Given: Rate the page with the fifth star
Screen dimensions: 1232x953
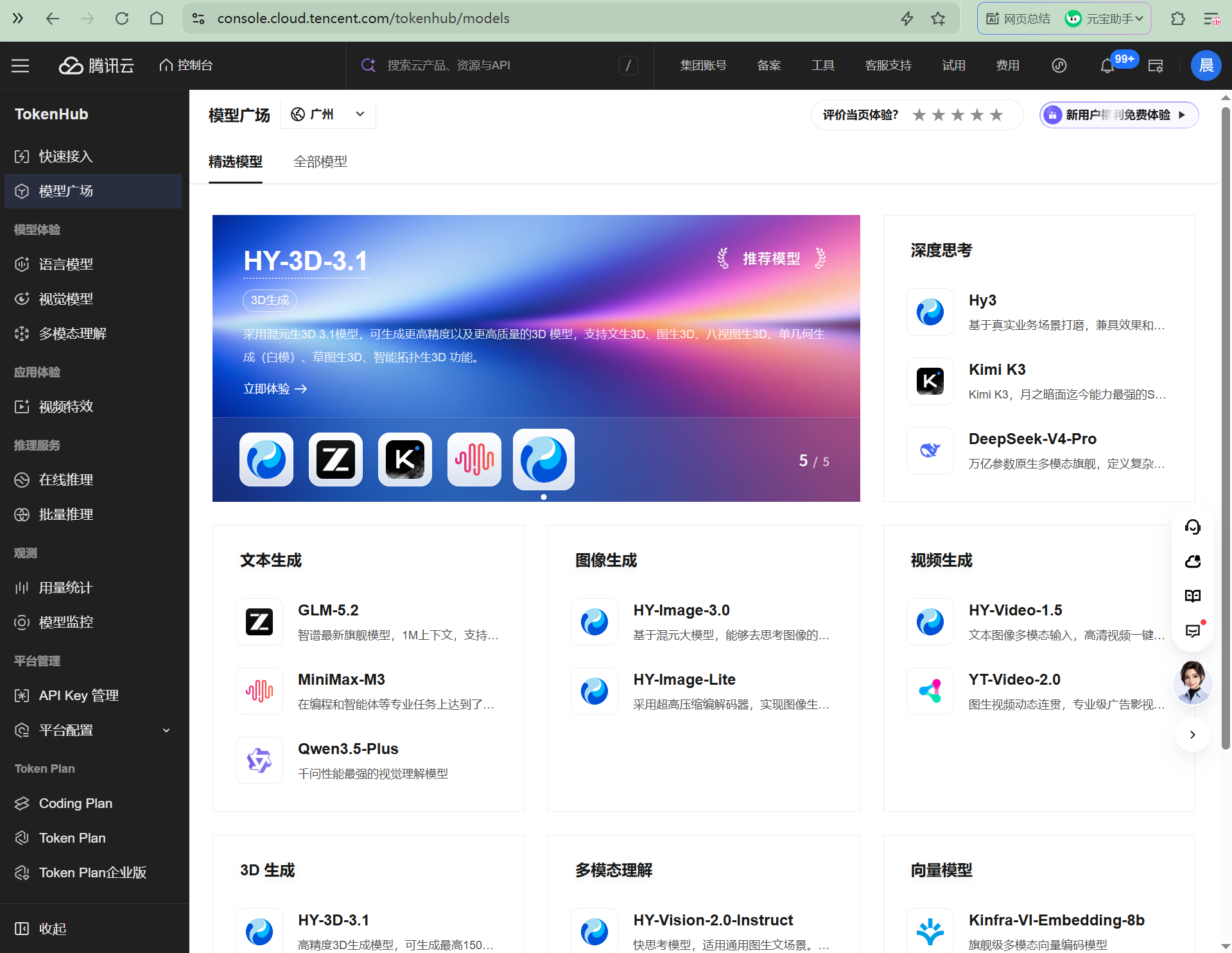Looking at the screenshot, I should pos(996,115).
